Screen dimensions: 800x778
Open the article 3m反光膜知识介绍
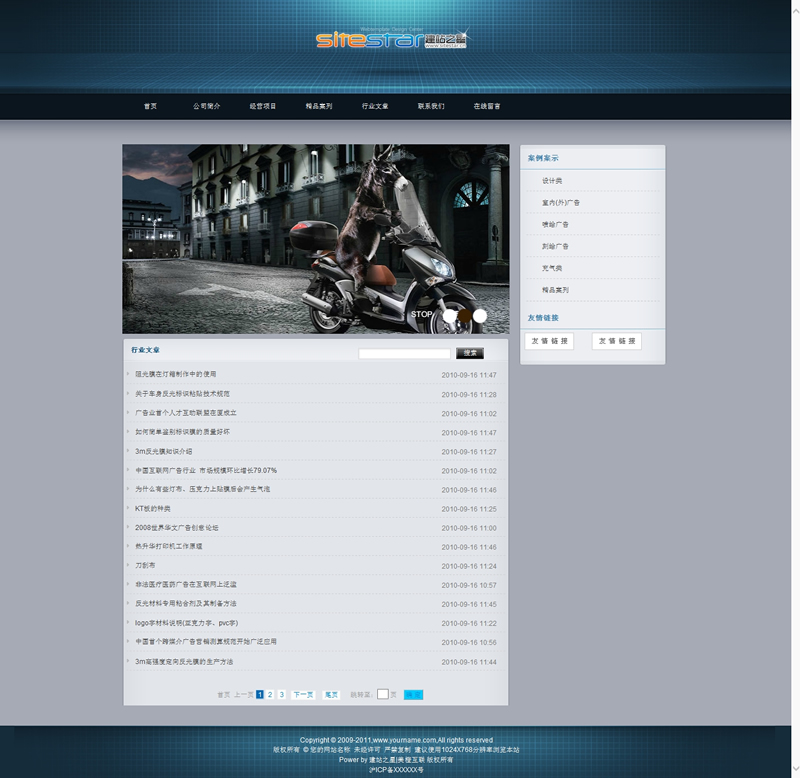[x=163, y=452]
